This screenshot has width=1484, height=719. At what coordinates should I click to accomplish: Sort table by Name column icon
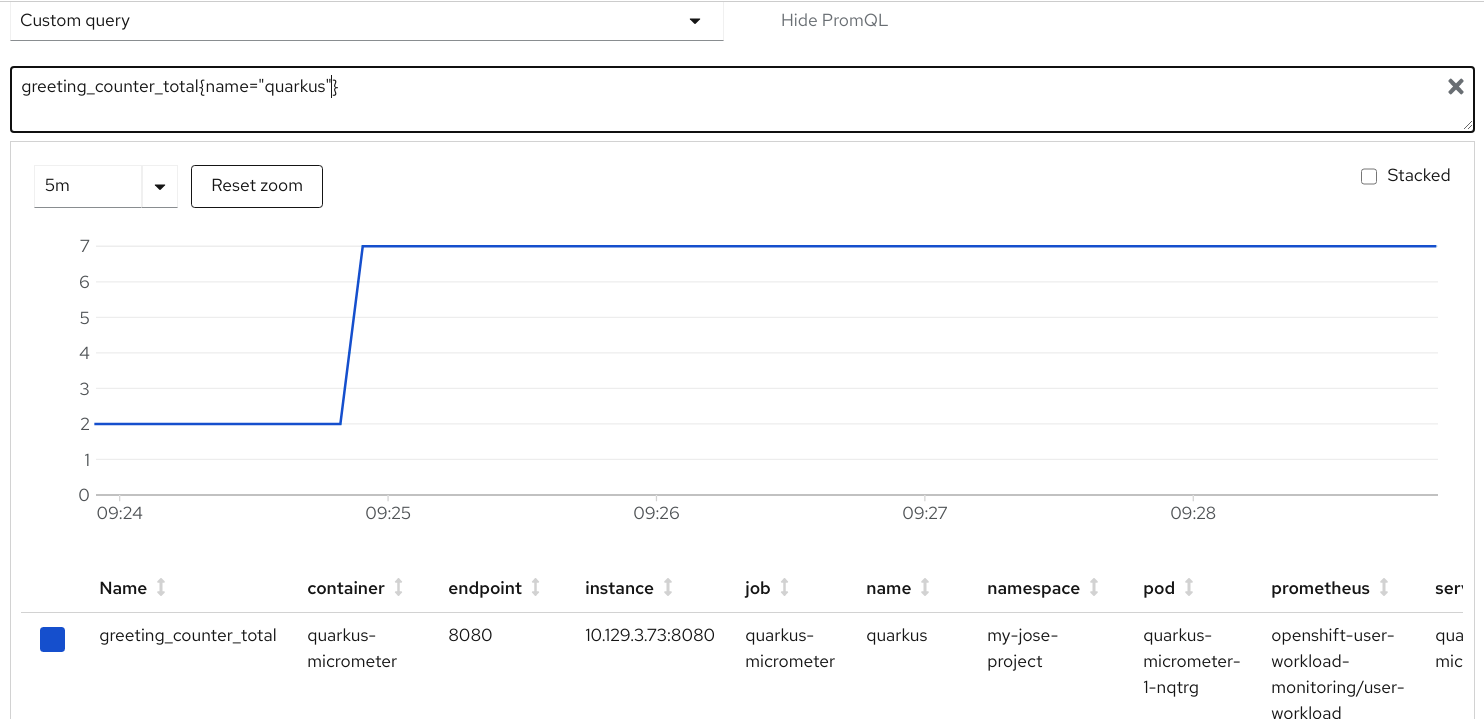tap(161, 588)
